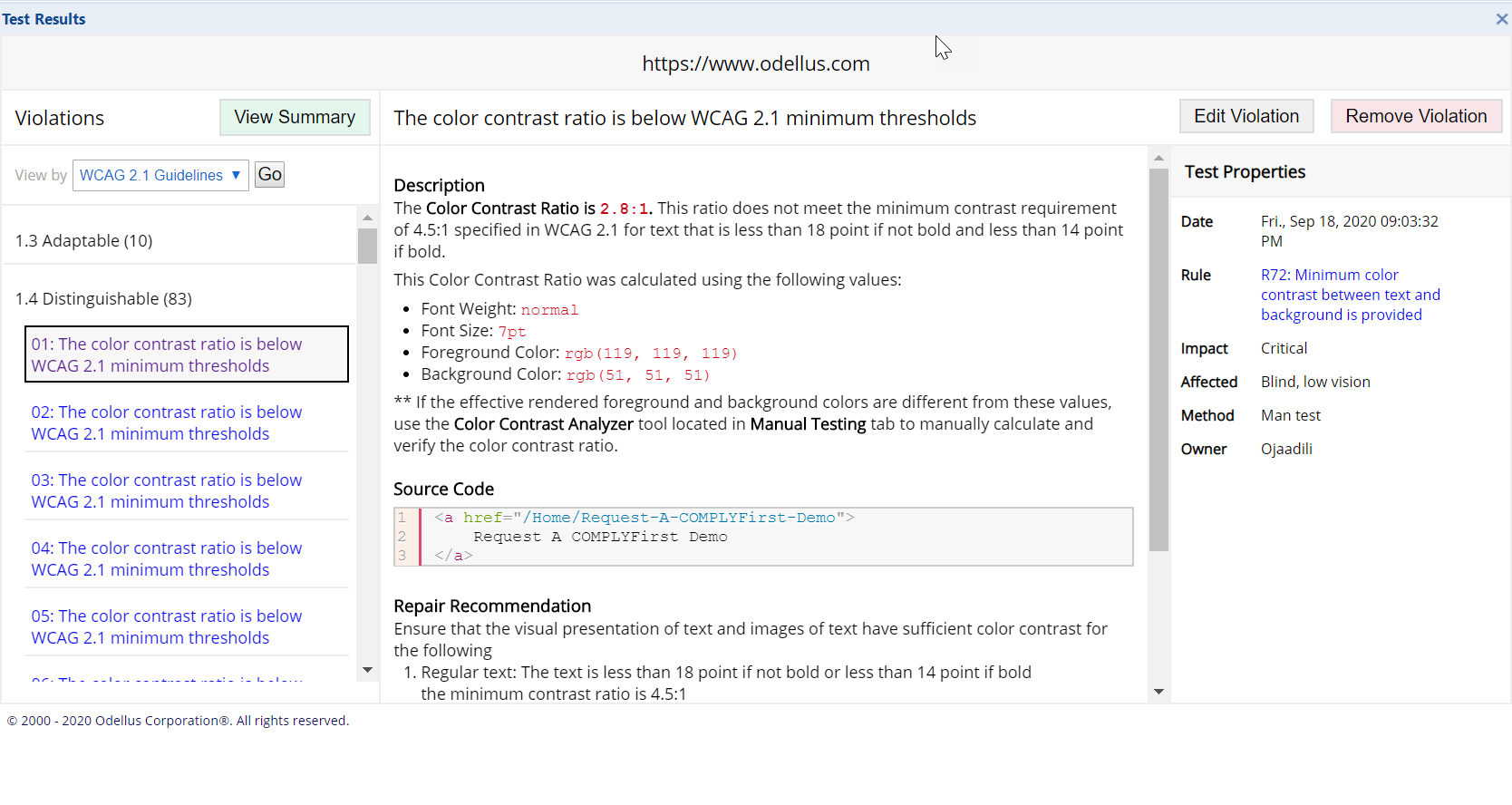The height and width of the screenshot is (805, 1512).
Task: Open violation 05 color contrast link
Action: (167, 626)
